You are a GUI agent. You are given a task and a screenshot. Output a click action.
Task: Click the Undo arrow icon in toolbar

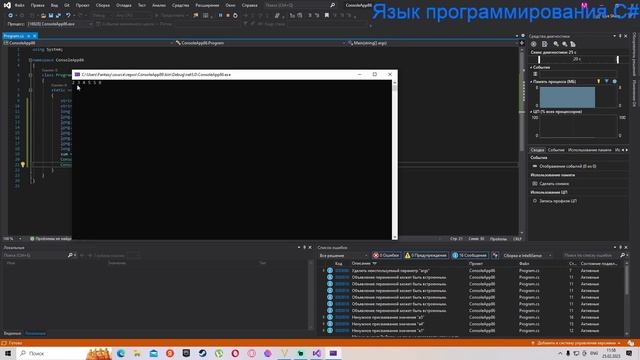click(x=68, y=15)
